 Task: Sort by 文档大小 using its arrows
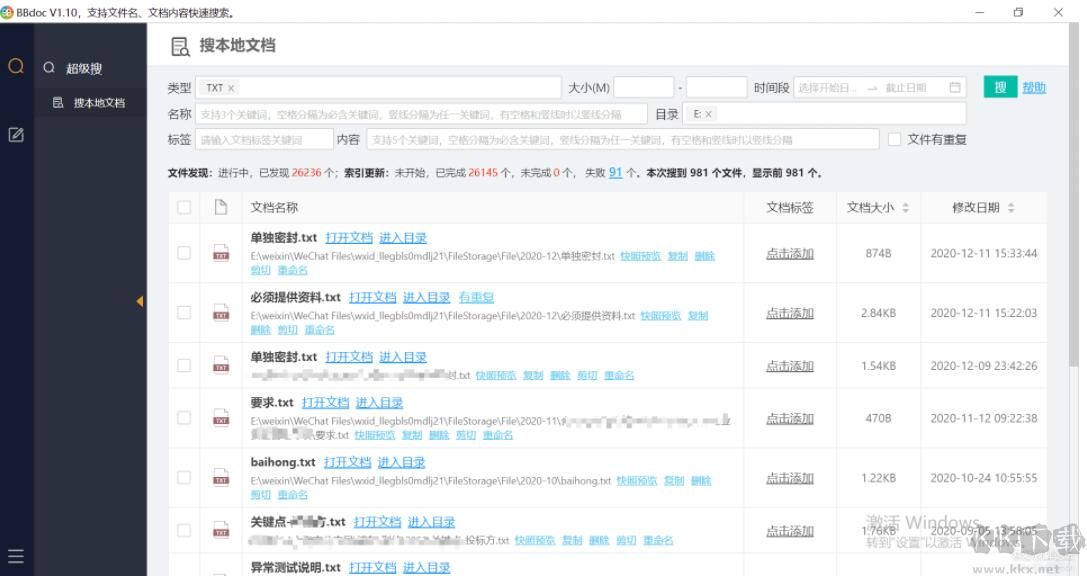[908, 207]
